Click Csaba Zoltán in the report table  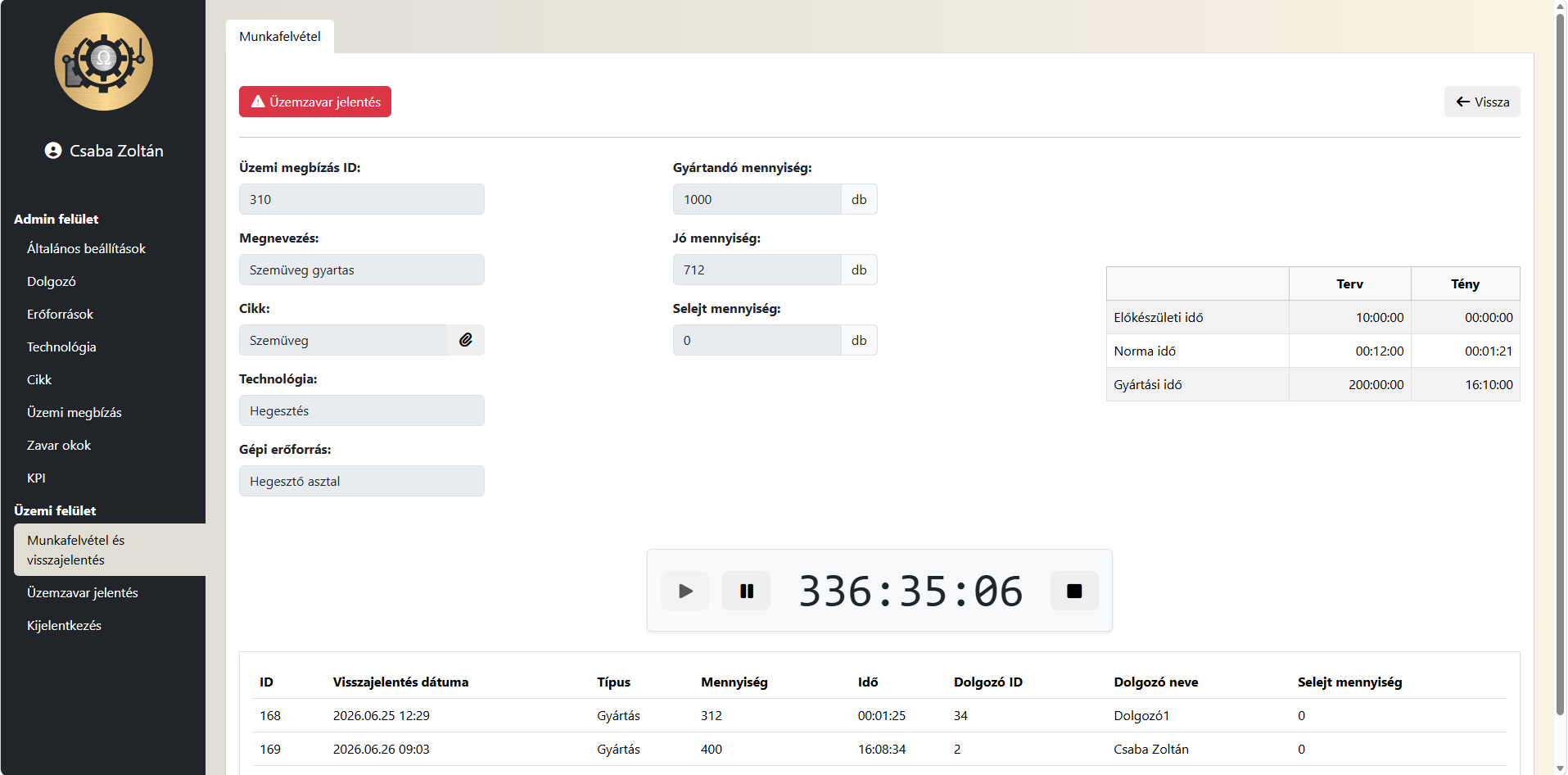point(1151,749)
